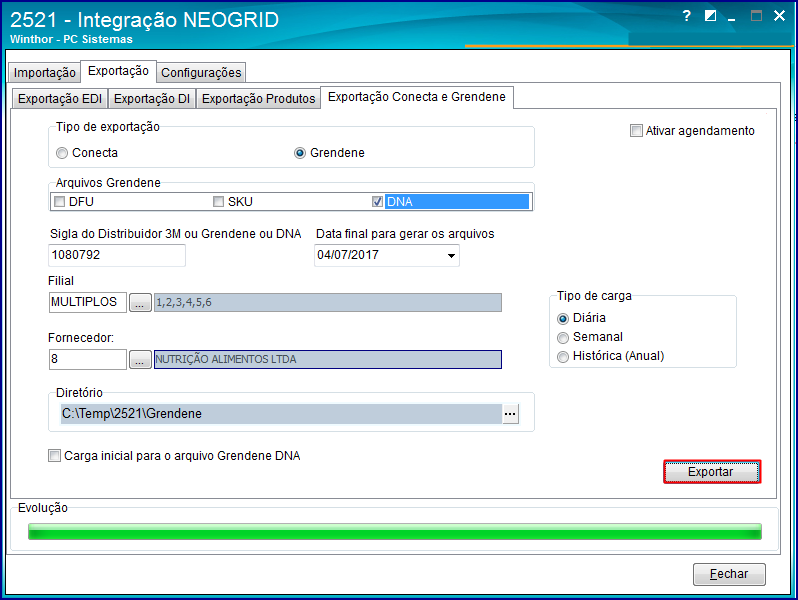Open the Configurações tab
Image resolution: width=798 pixels, height=600 pixels.
pos(201,73)
